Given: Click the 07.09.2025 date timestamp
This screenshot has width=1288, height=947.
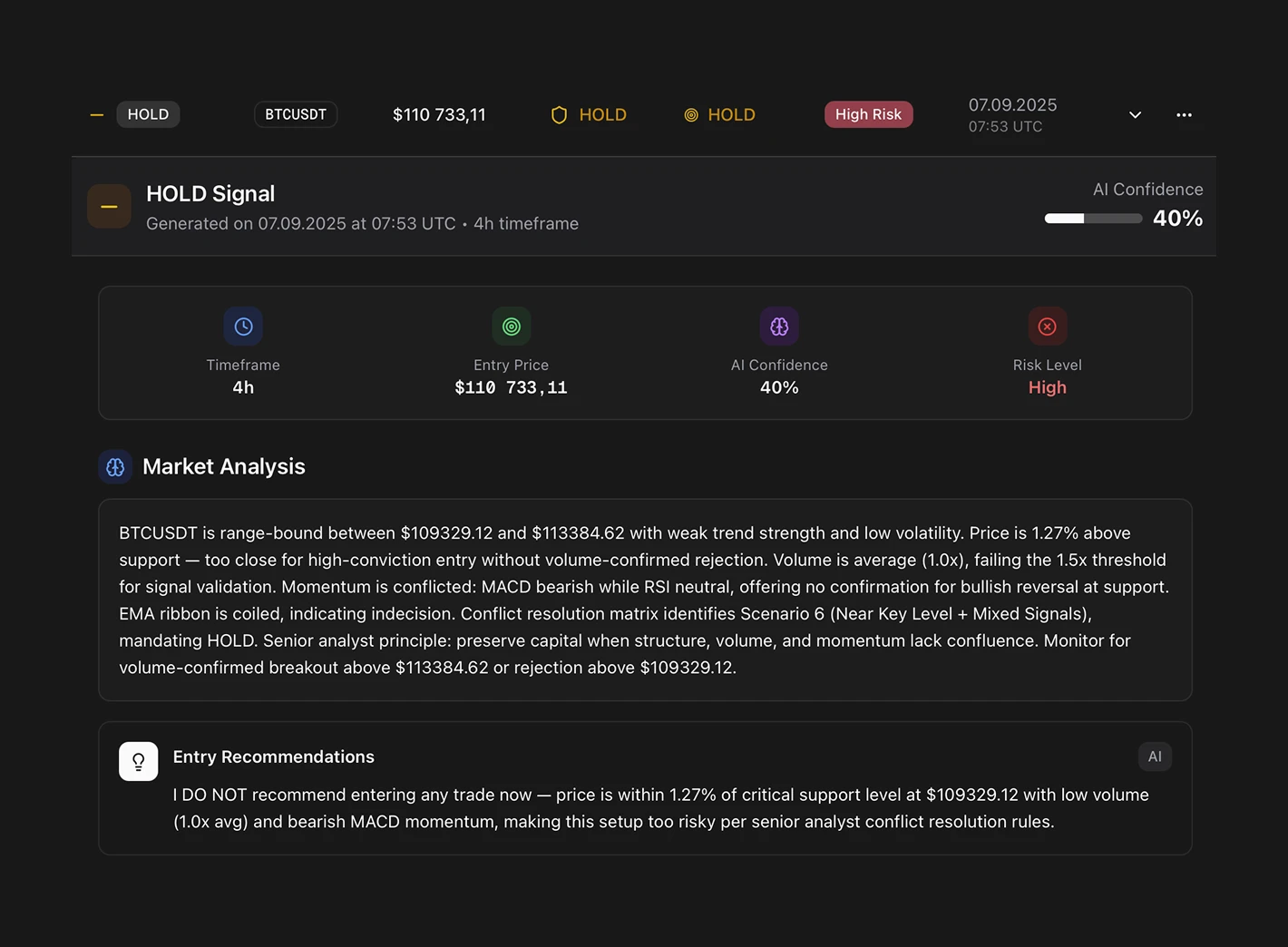Looking at the screenshot, I should 1012,105.
